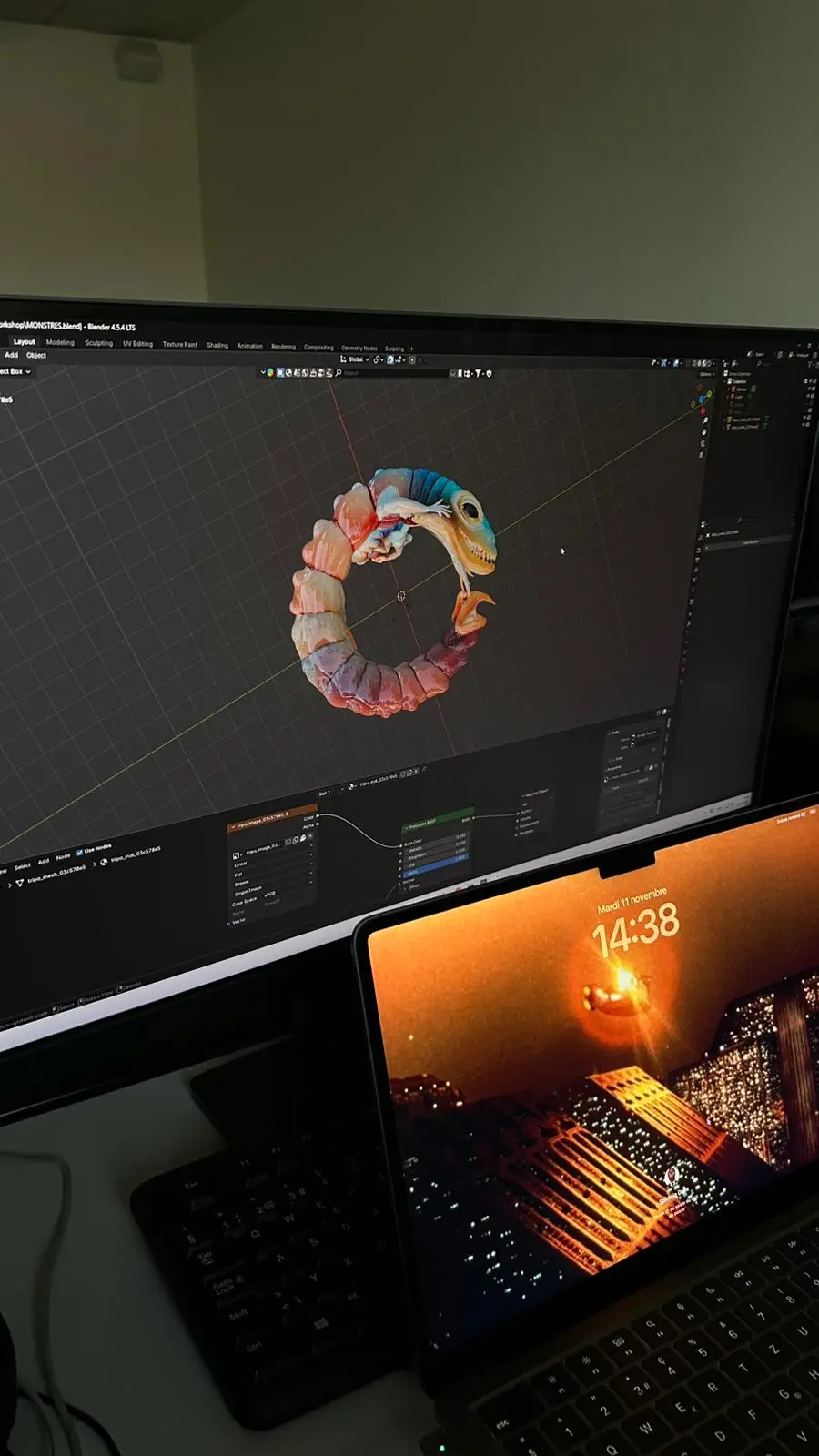Click the blue Z axis on the navigation gizmo

click(702, 399)
